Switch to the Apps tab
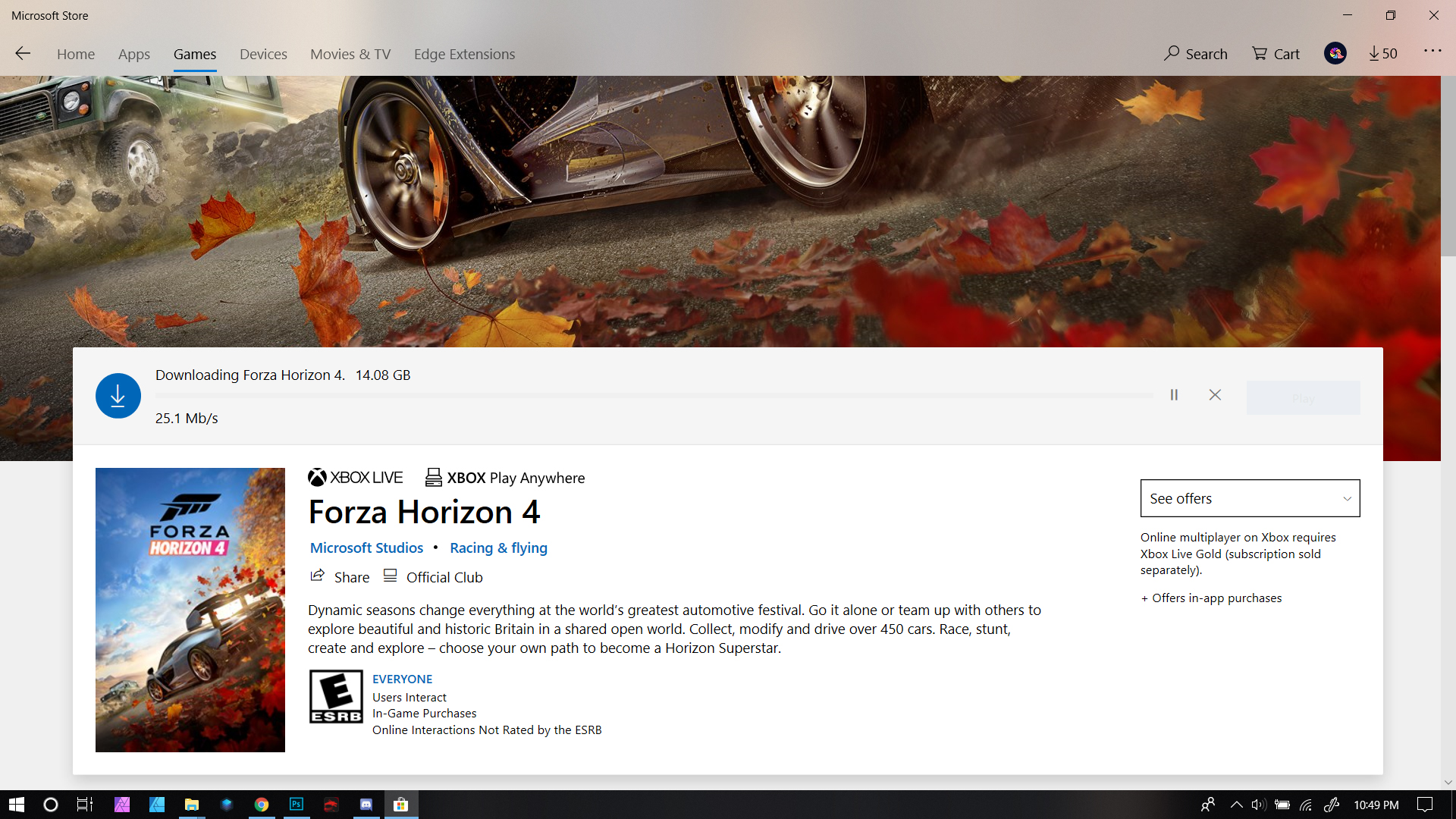1456x819 pixels. [x=134, y=54]
